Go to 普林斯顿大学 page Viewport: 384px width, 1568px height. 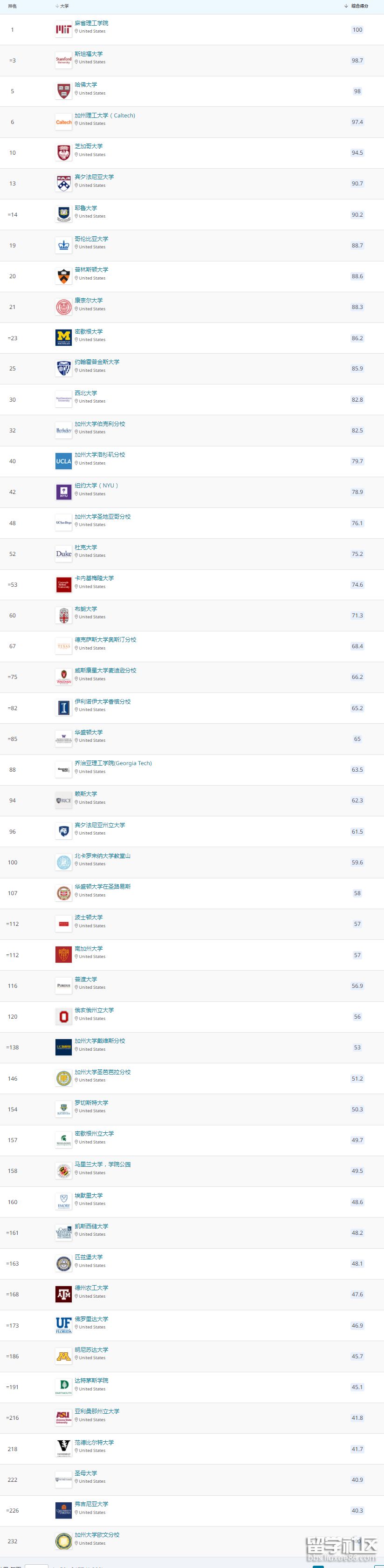tap(91, 270)
